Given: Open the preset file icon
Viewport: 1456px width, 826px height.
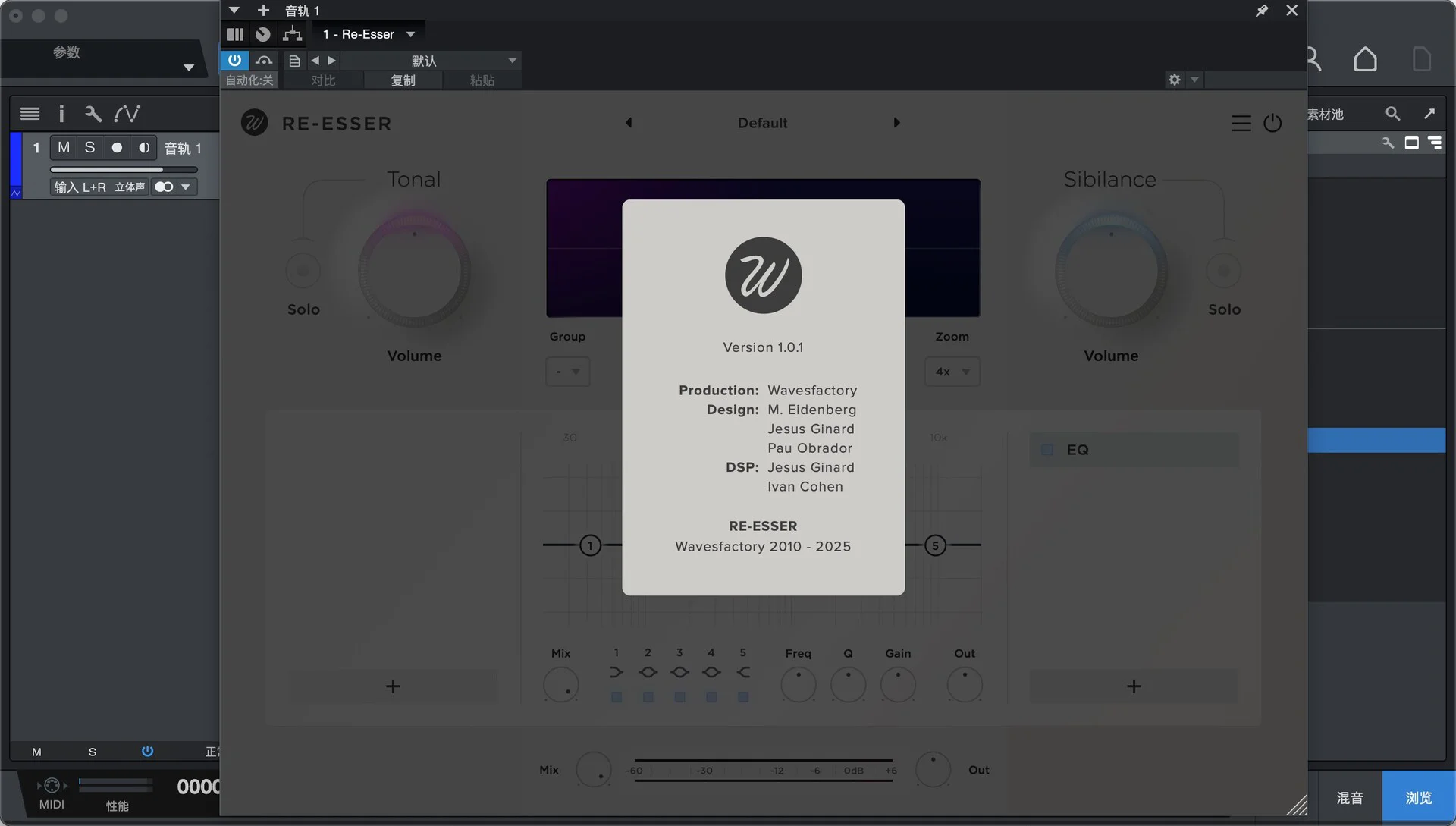Looking at the screenshot, I should click(294, 61).
